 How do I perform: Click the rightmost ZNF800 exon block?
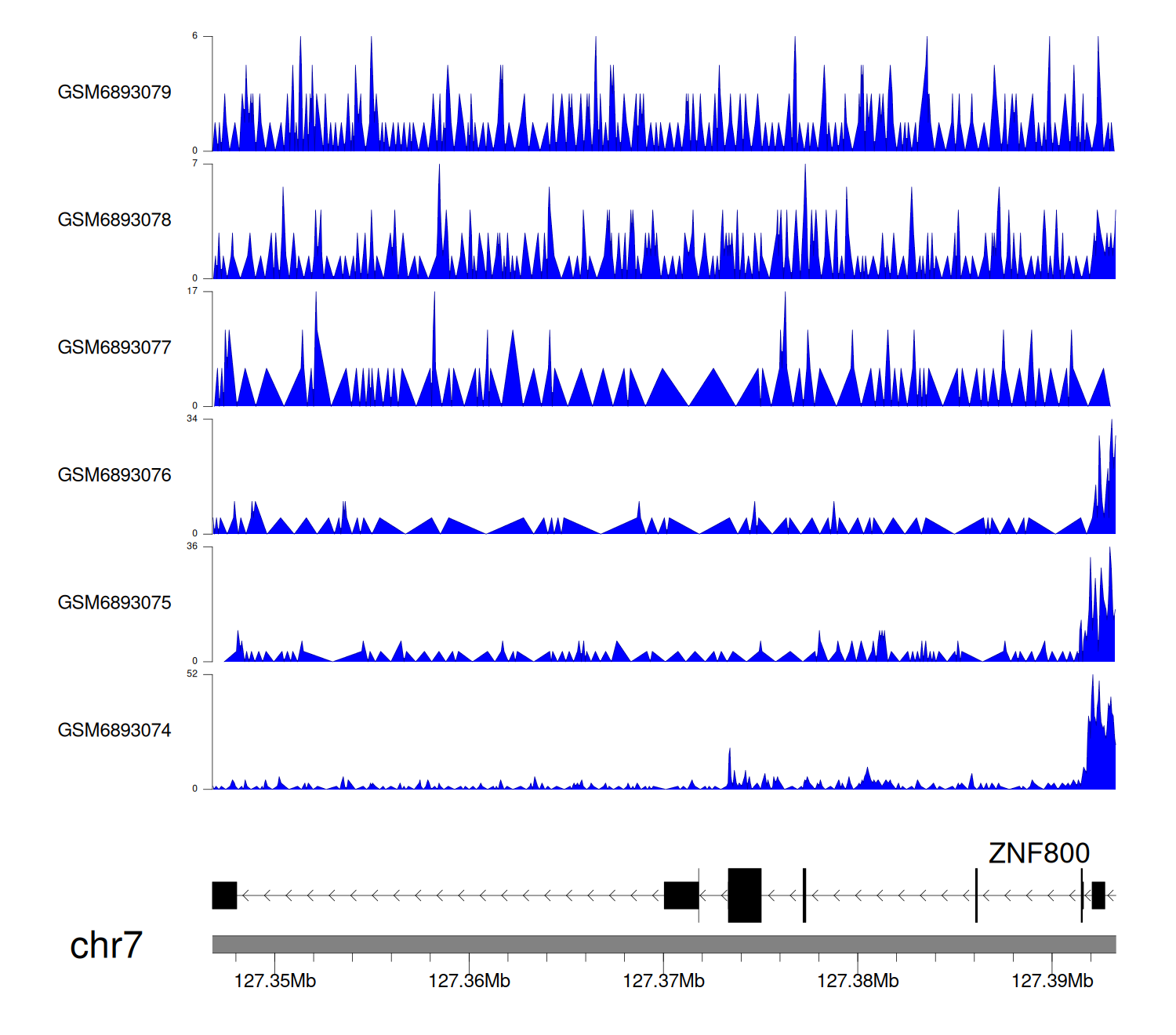coord(1098,895)
